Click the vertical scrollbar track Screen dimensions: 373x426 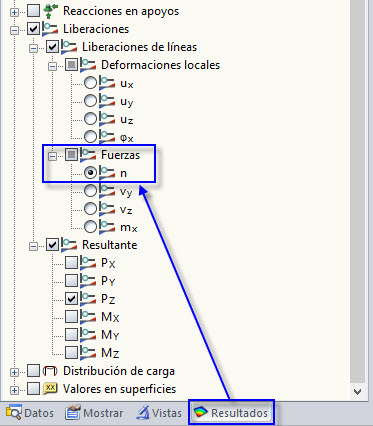[357, 192]
